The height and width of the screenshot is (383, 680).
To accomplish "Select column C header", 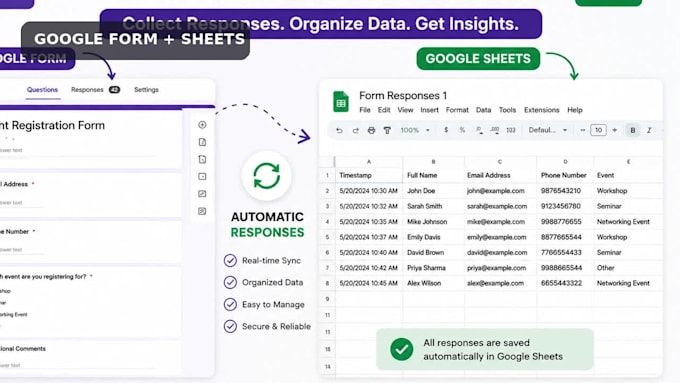I will pos(500,162).
